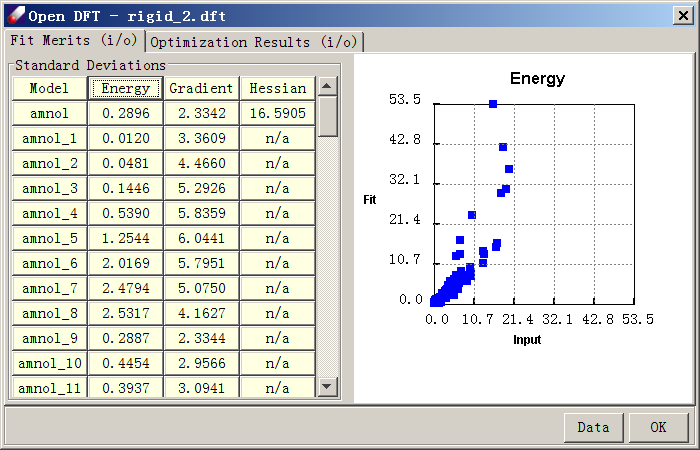The width and height of the screenshot is (700, 450).
Task: Click gradient value 4.4660
Action: 201,163
